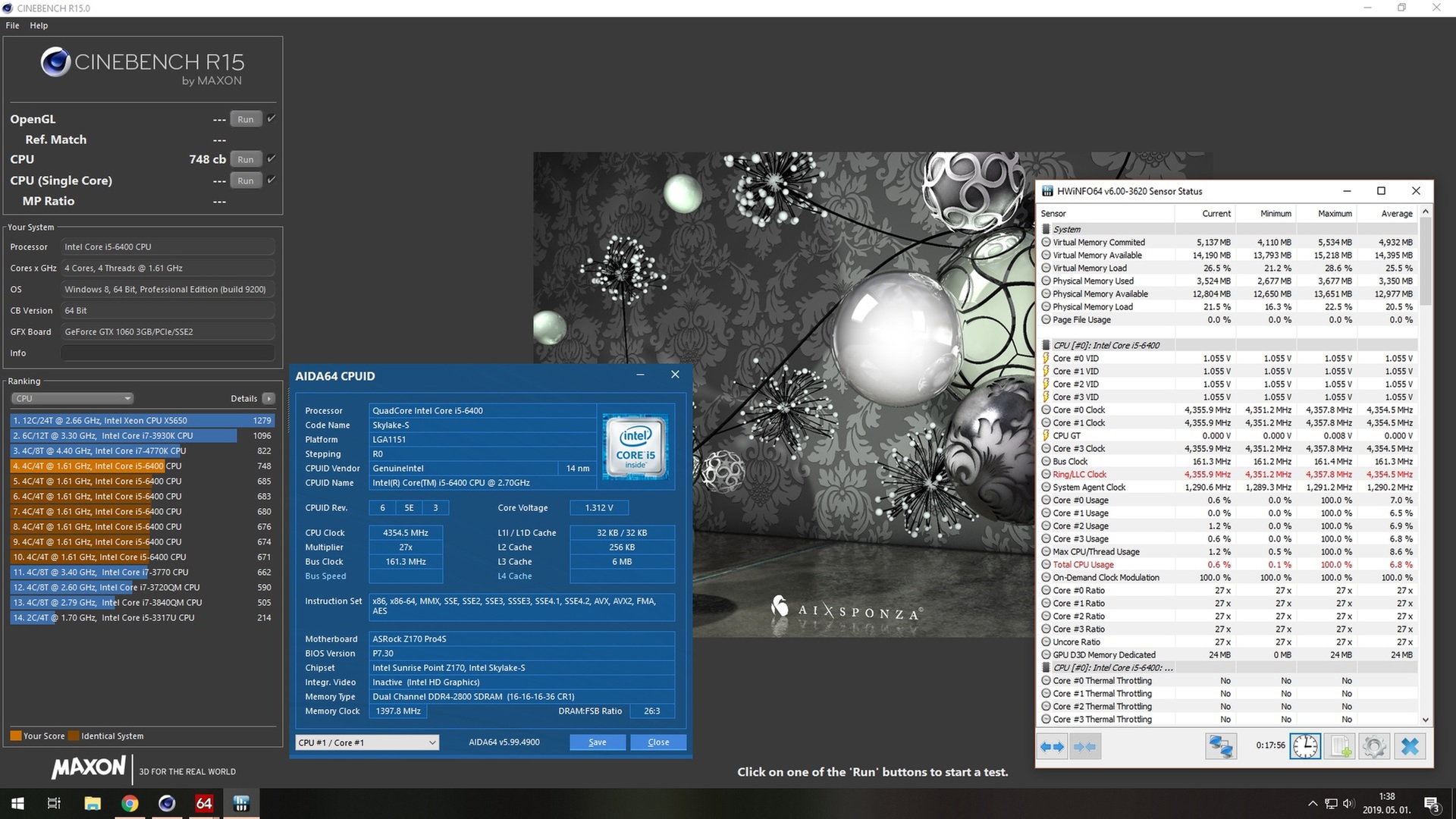Screen dimensions: 1456x819
Task: Open the CPU #1 / Core #1 selector
Action: pos(368,742)
